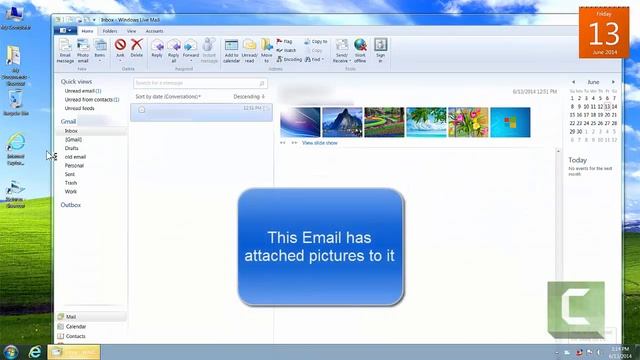Switch to the Folders ribbon tab
This screenshot has width=640, height=360.
(x=110, y=31)
